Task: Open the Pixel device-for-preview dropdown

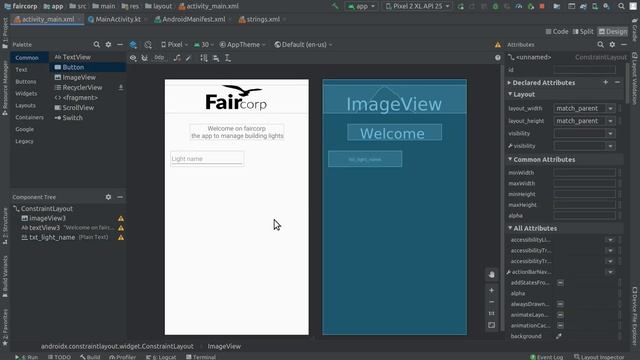Action: 174,44
